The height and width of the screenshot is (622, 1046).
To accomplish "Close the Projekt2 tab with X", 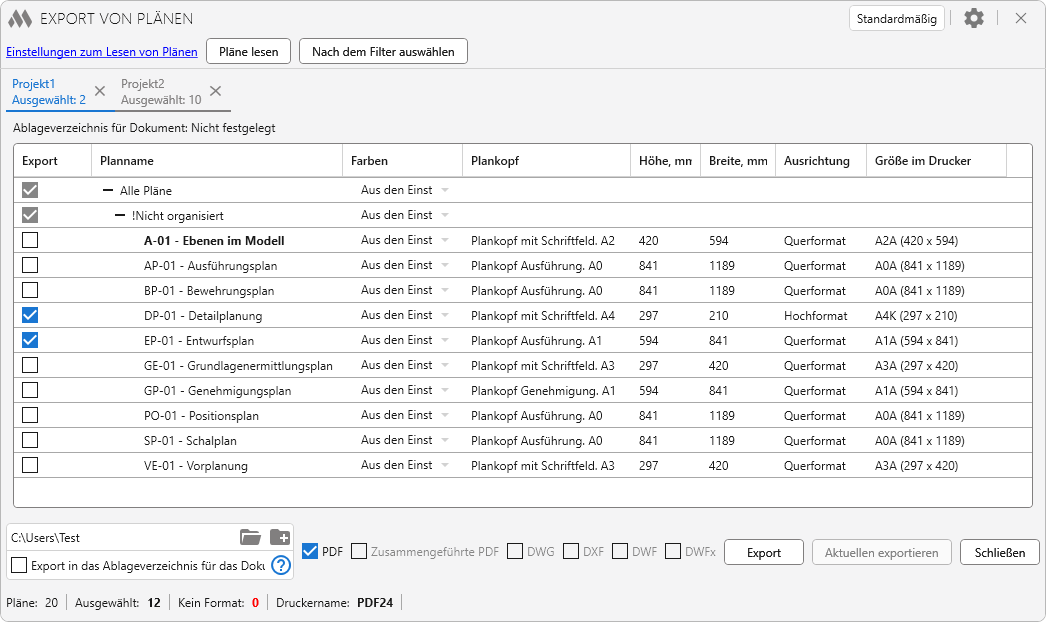I will (215, 91).
